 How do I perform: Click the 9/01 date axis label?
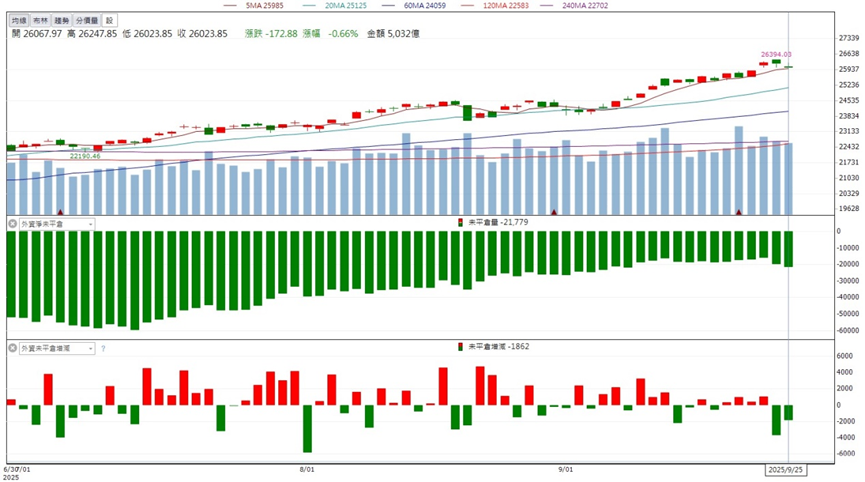click(565, 469)
